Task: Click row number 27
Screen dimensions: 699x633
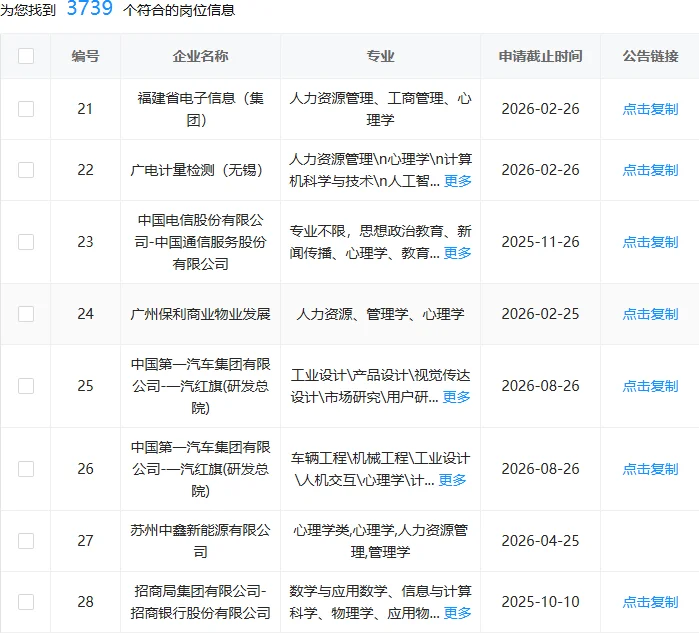Action: 85,541
